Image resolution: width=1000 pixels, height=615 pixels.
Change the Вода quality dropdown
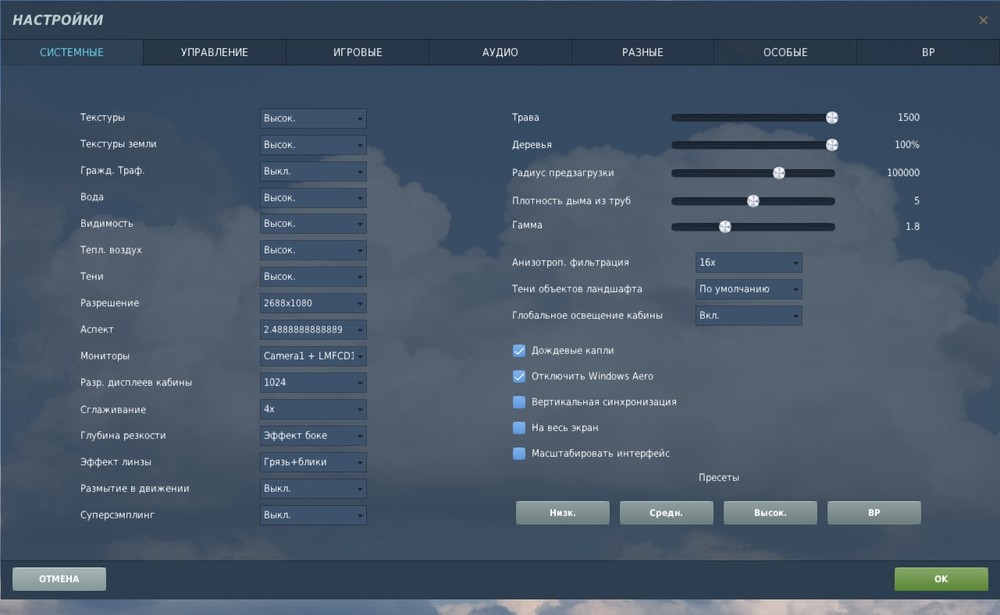[x=313, y=198]
